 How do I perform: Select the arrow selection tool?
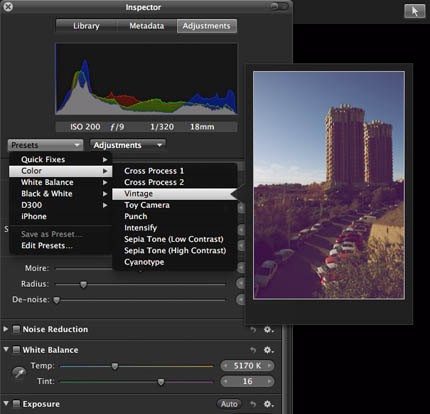click(415, 11)
